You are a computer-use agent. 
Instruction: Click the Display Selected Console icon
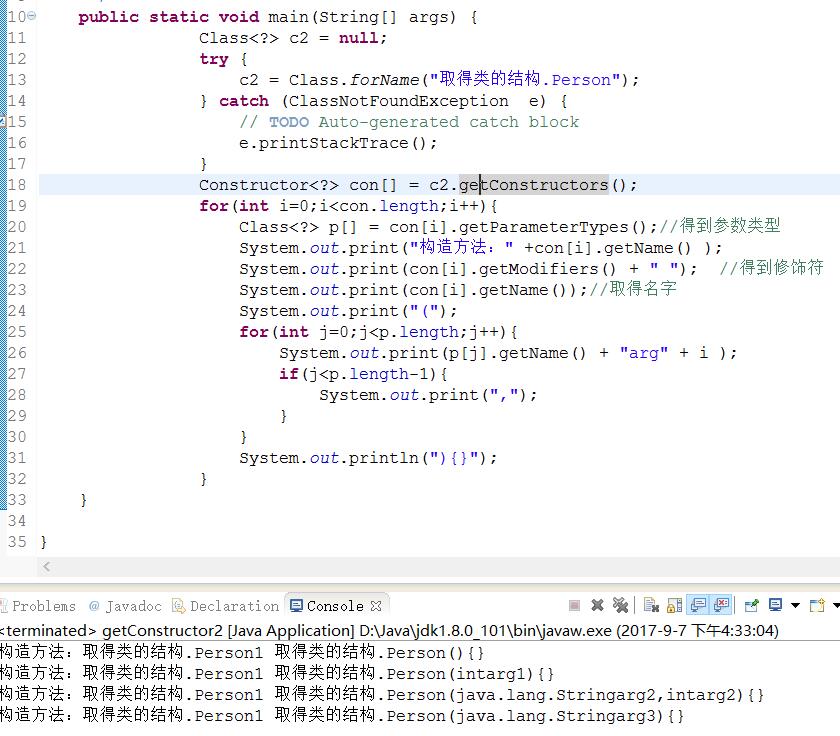(x=775, y=605)
